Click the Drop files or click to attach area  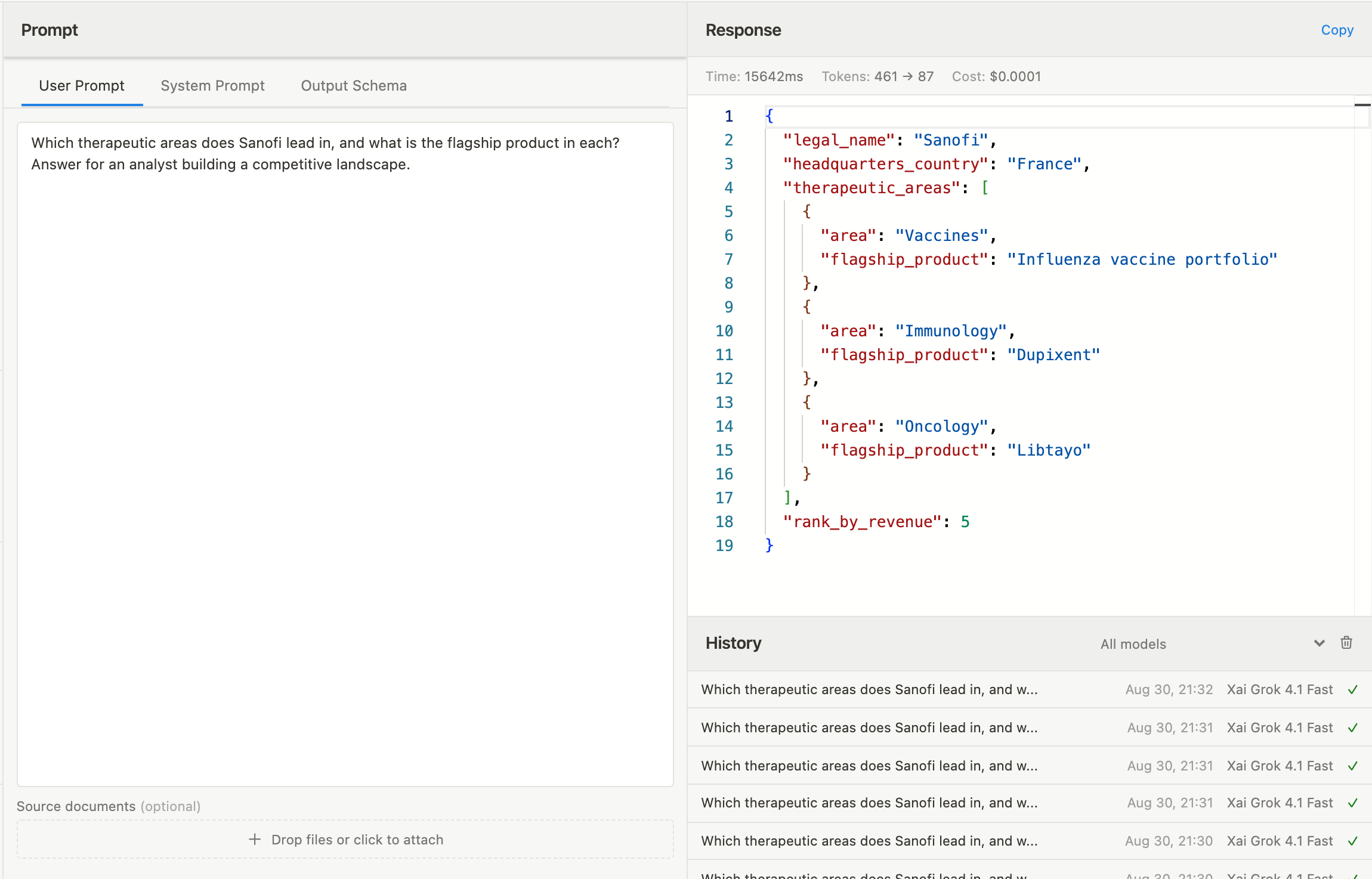[345, 839]
